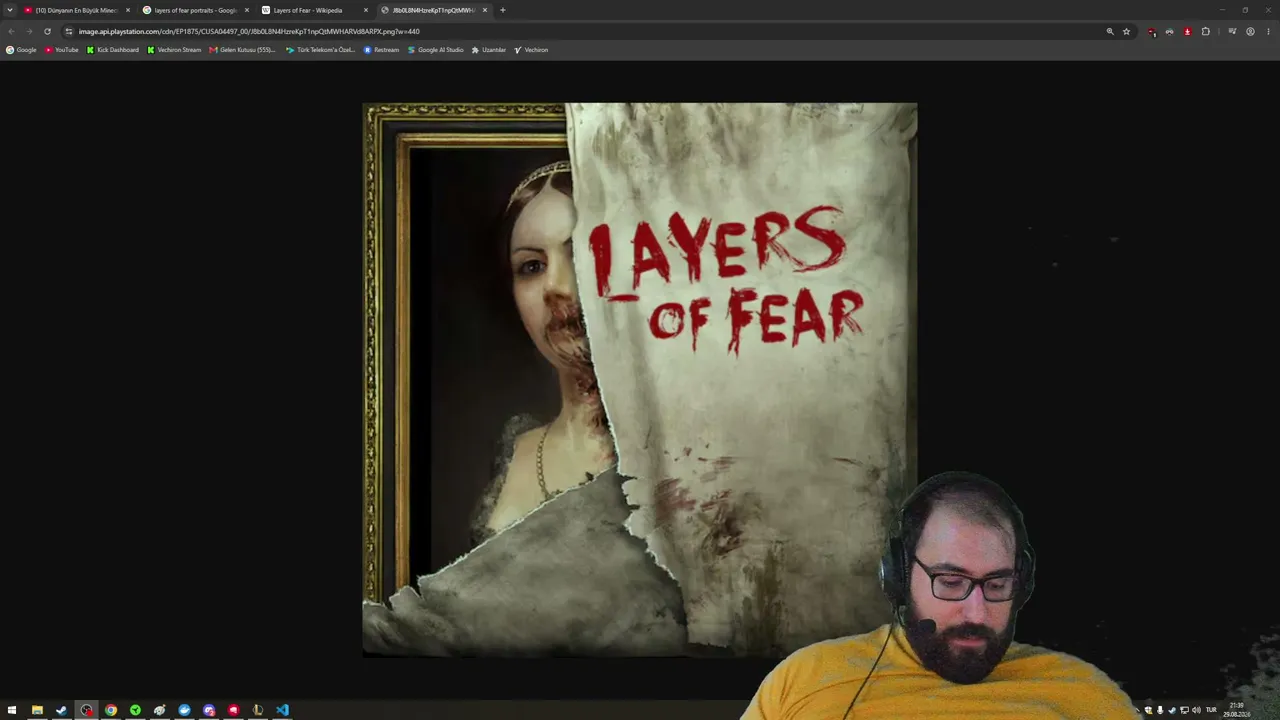Open the volume control in system tray
The width and height of the screenshot is (1280, 720).
coord(1196,710)
